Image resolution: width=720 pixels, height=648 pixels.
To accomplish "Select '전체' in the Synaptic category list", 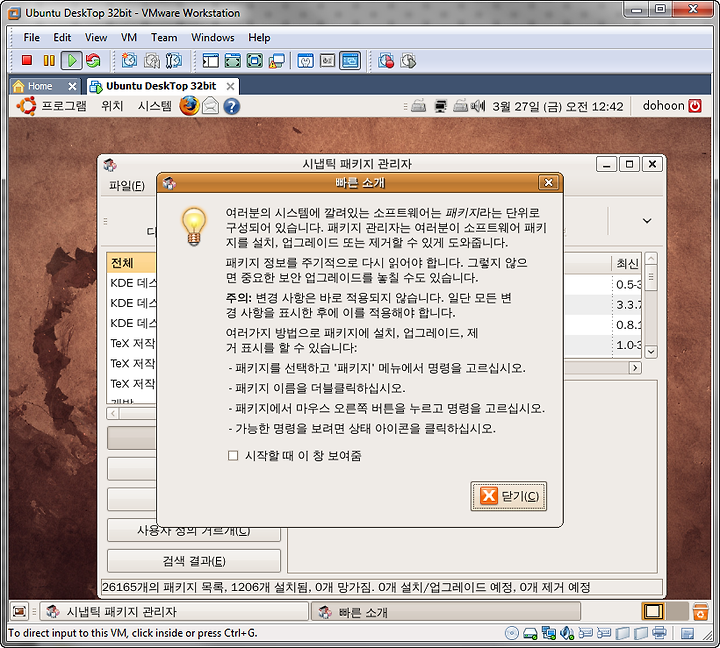I will point(131,263).
